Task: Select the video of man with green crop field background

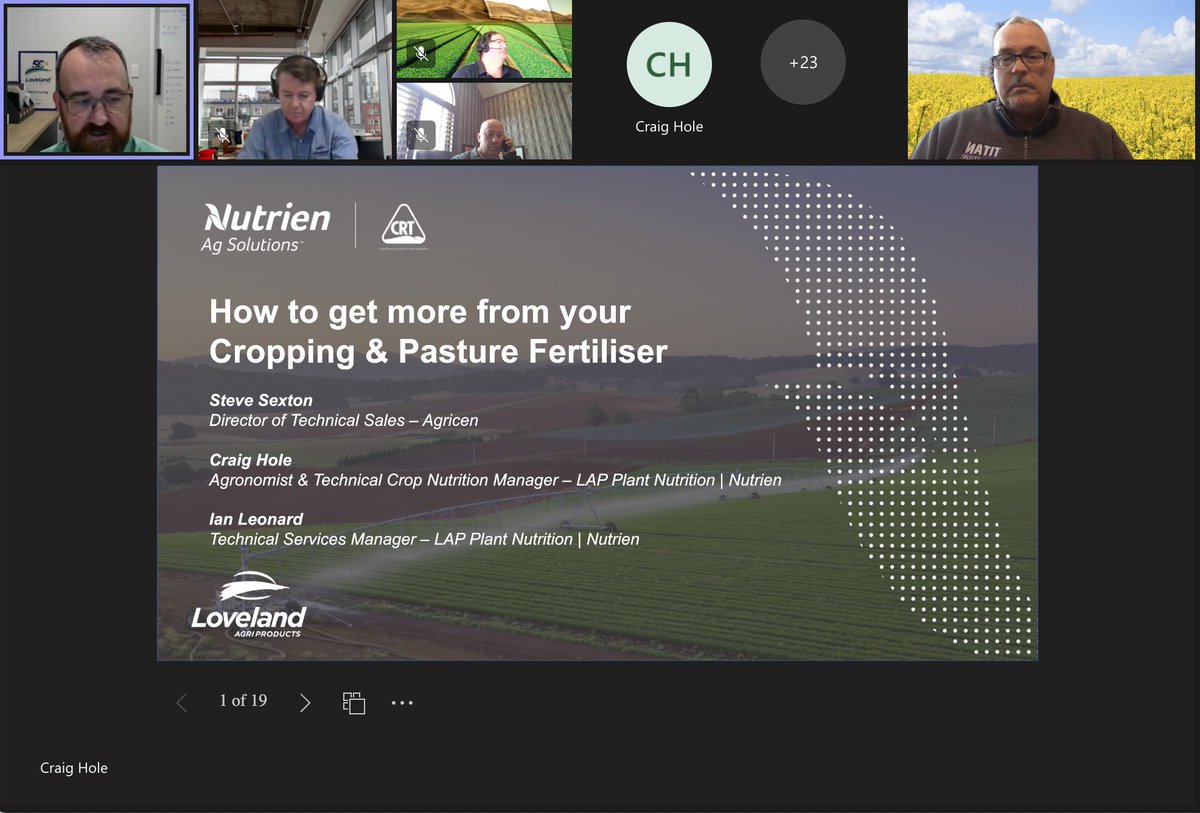Action: click(484, 39)
